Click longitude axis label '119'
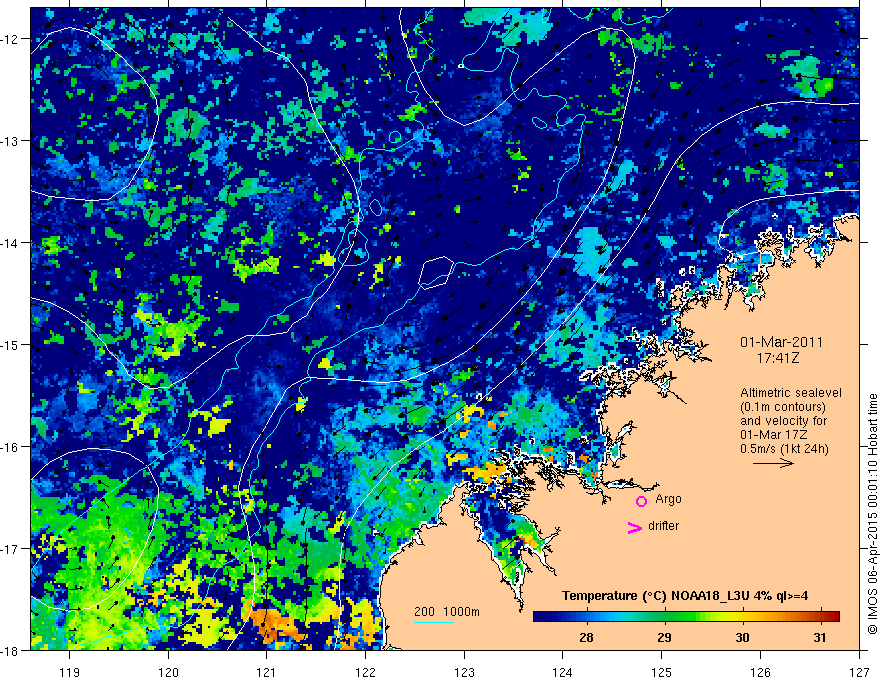Viewport: 880px width, 680px height. (69, 672)
